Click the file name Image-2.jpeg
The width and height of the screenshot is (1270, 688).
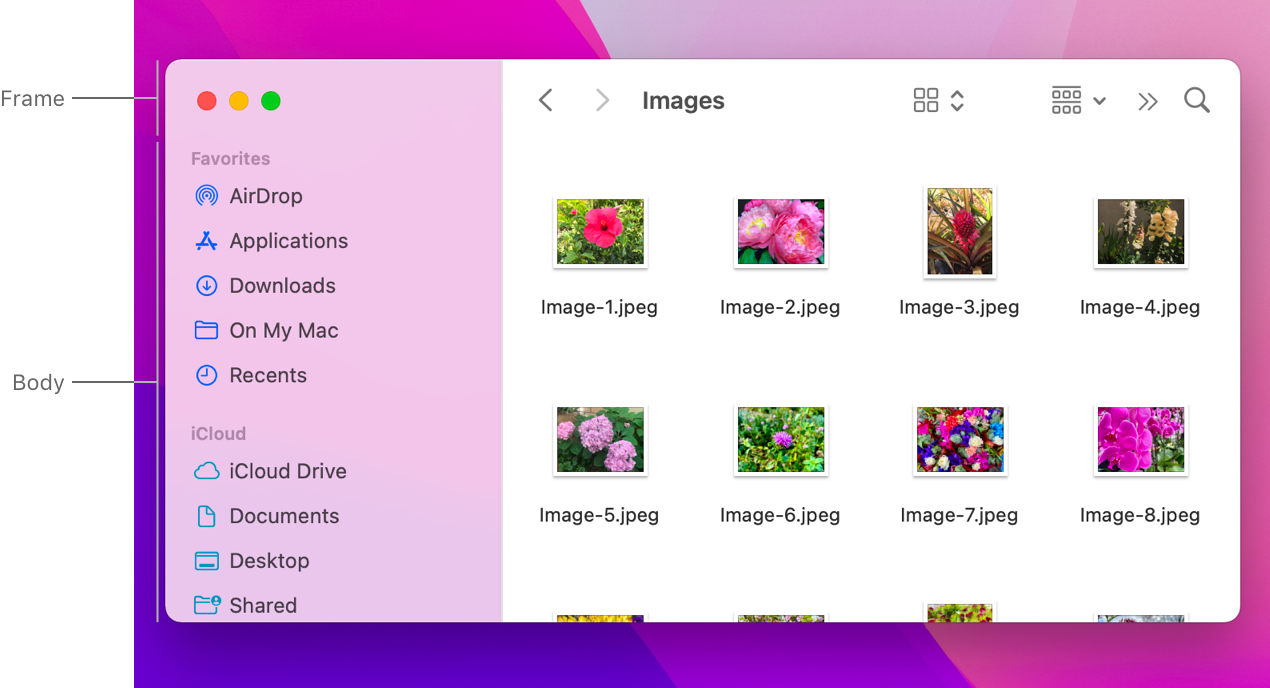(780, 307)
